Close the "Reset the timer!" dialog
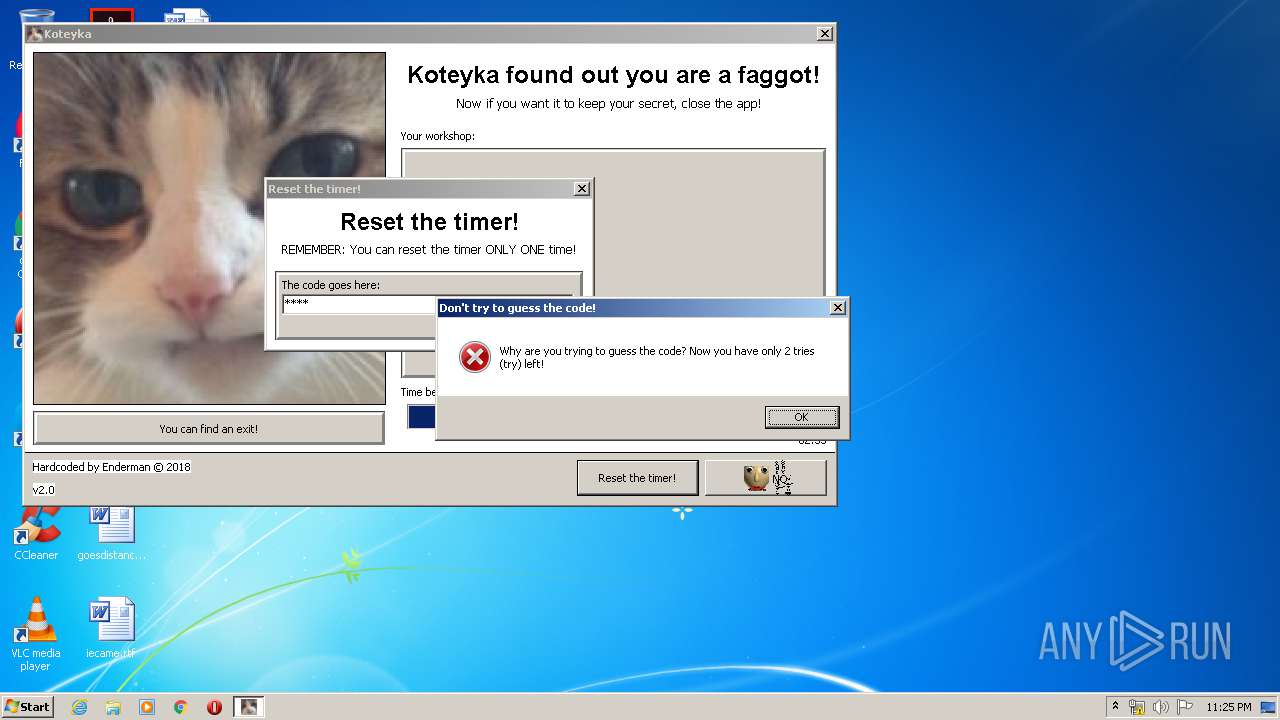1280x720 pixels. pyautogui.click(x=582, y=189)
